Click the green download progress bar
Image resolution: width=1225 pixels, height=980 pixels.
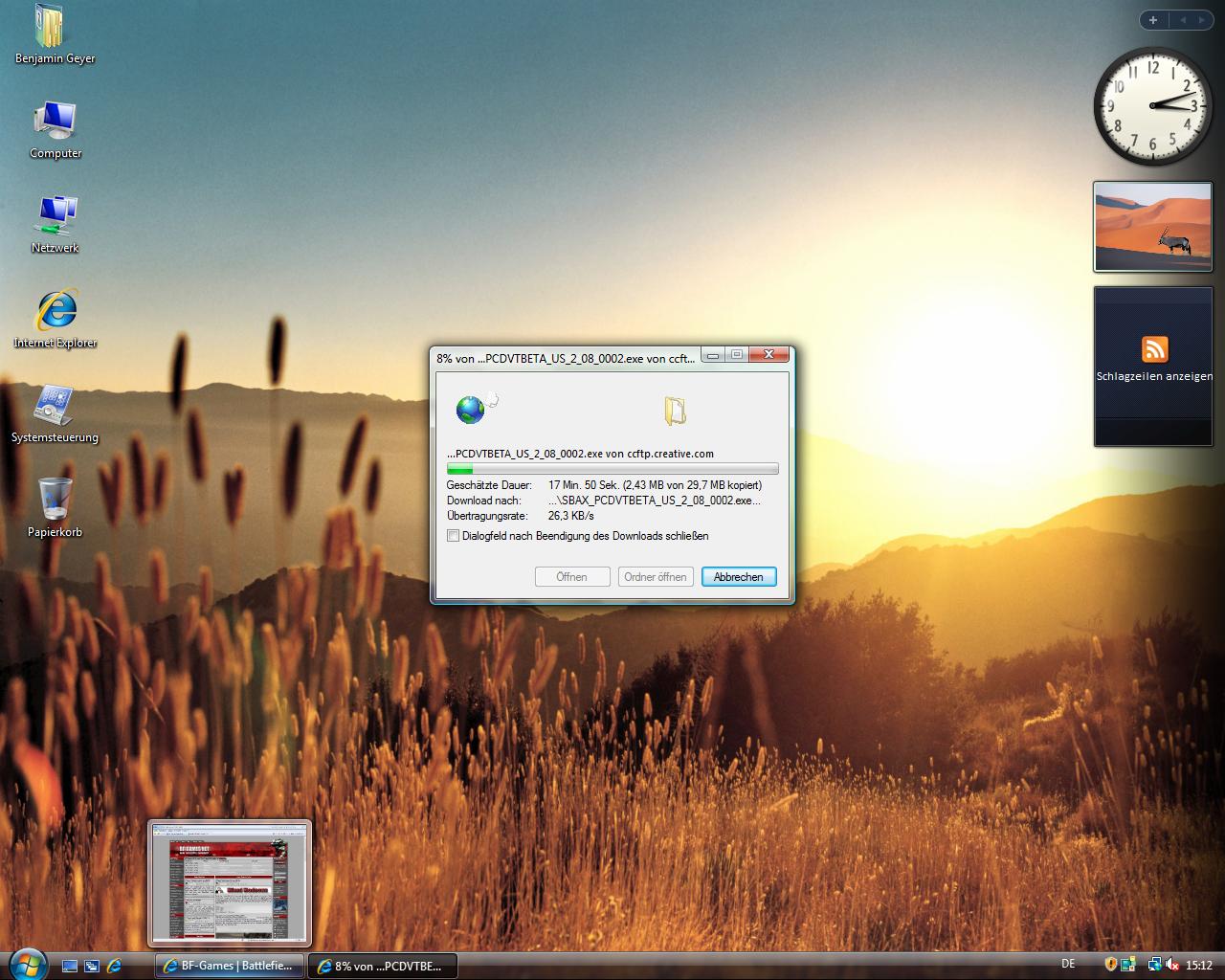click(612, 469)
